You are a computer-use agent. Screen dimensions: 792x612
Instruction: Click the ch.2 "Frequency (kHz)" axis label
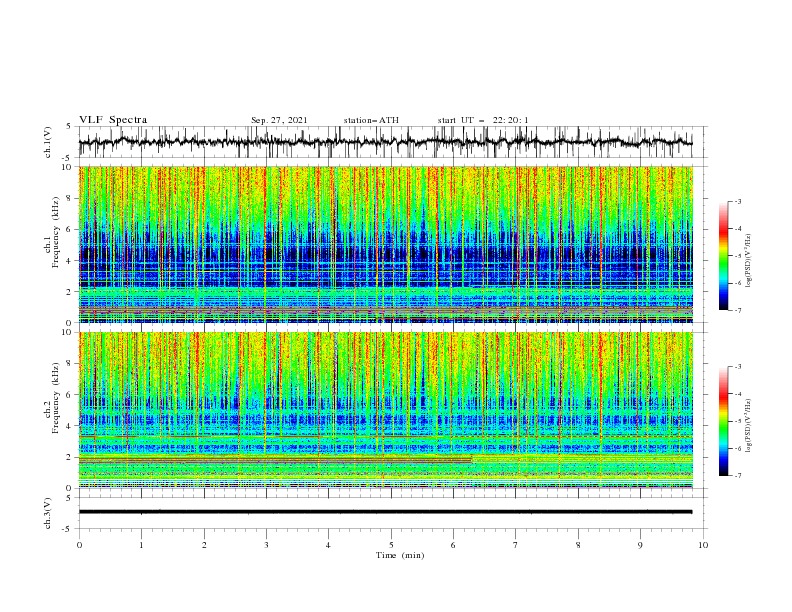56,398
